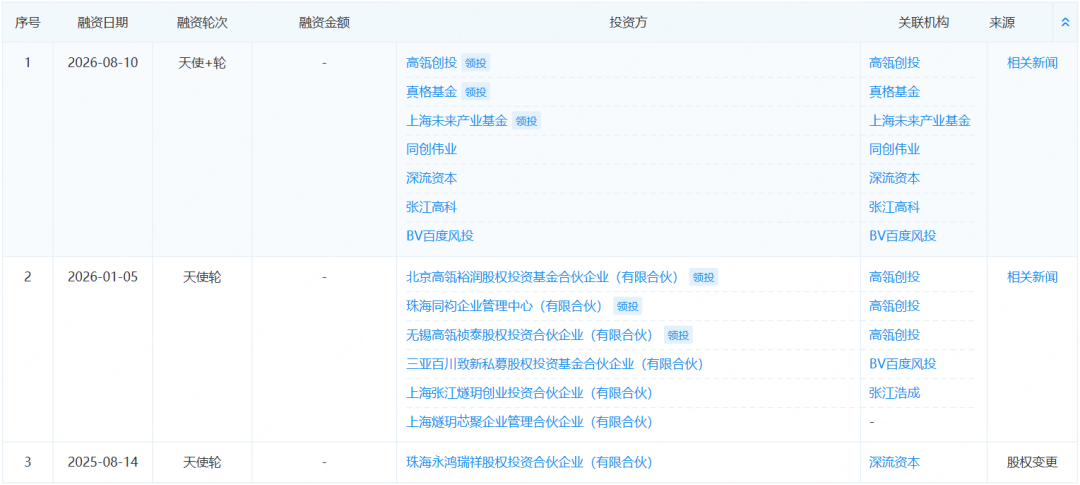The image size is (1080, 485).
Task: Select the 2026-01-05 date cell
Action: tap(103, 277)
